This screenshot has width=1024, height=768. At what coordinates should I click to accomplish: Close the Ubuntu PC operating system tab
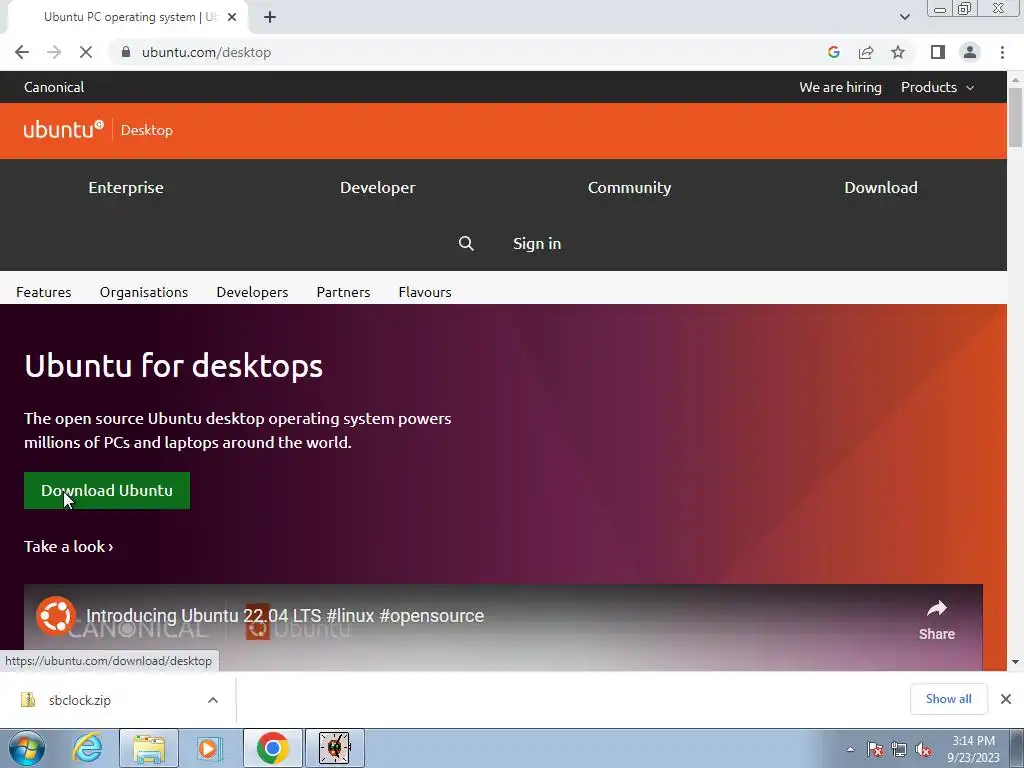tap(231, 18)
